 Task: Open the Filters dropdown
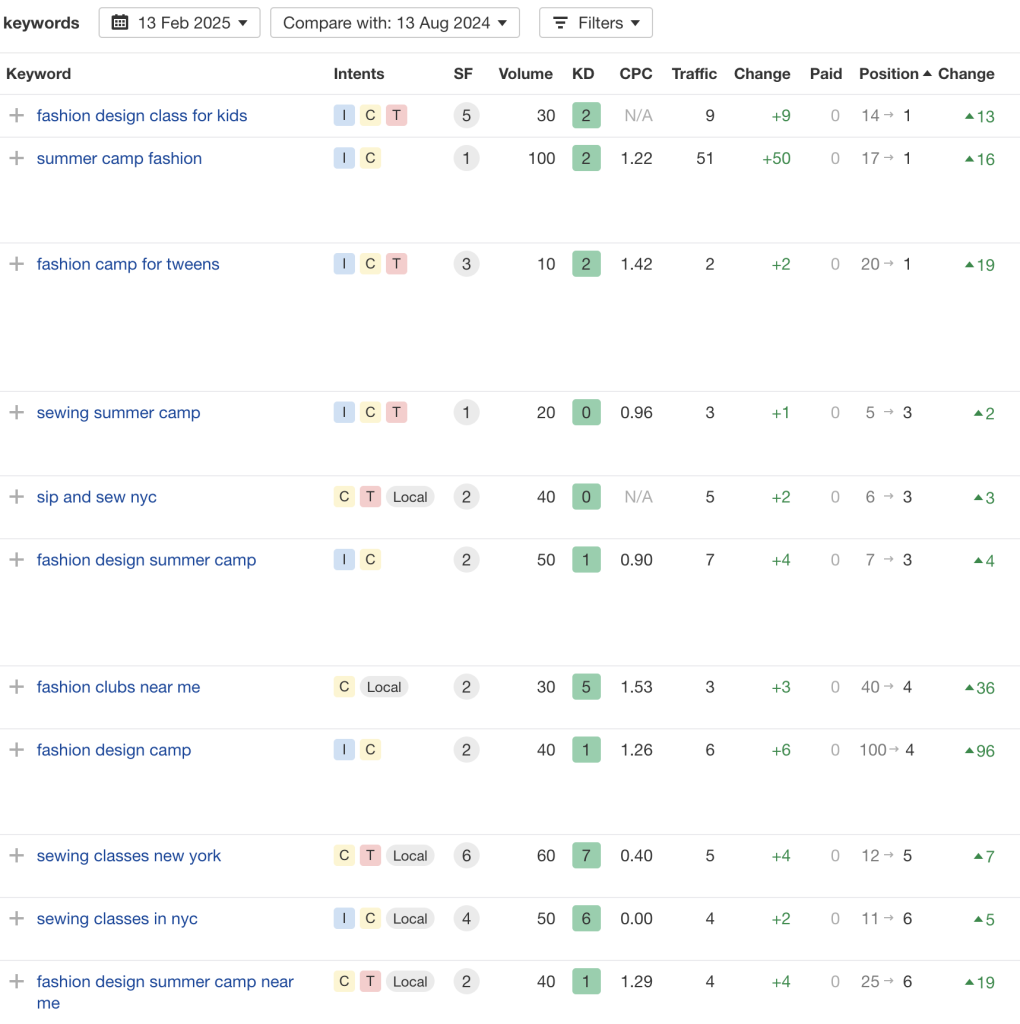click(x=596, y=23)
